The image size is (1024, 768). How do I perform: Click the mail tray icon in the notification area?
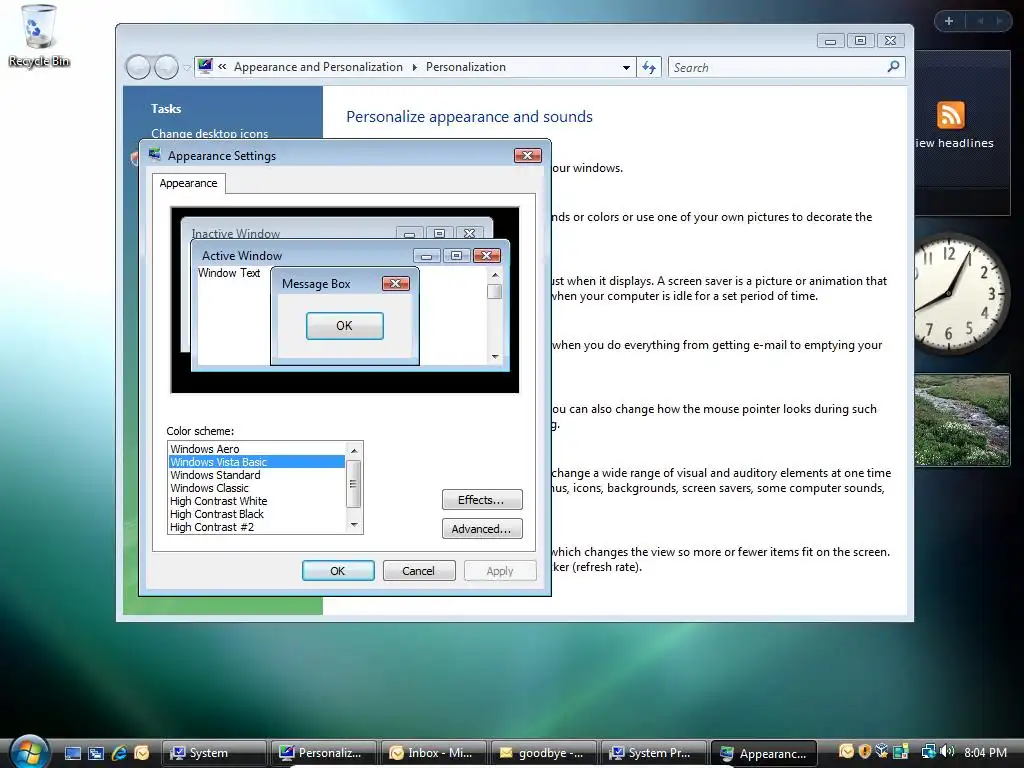click(x=846, y=752)
